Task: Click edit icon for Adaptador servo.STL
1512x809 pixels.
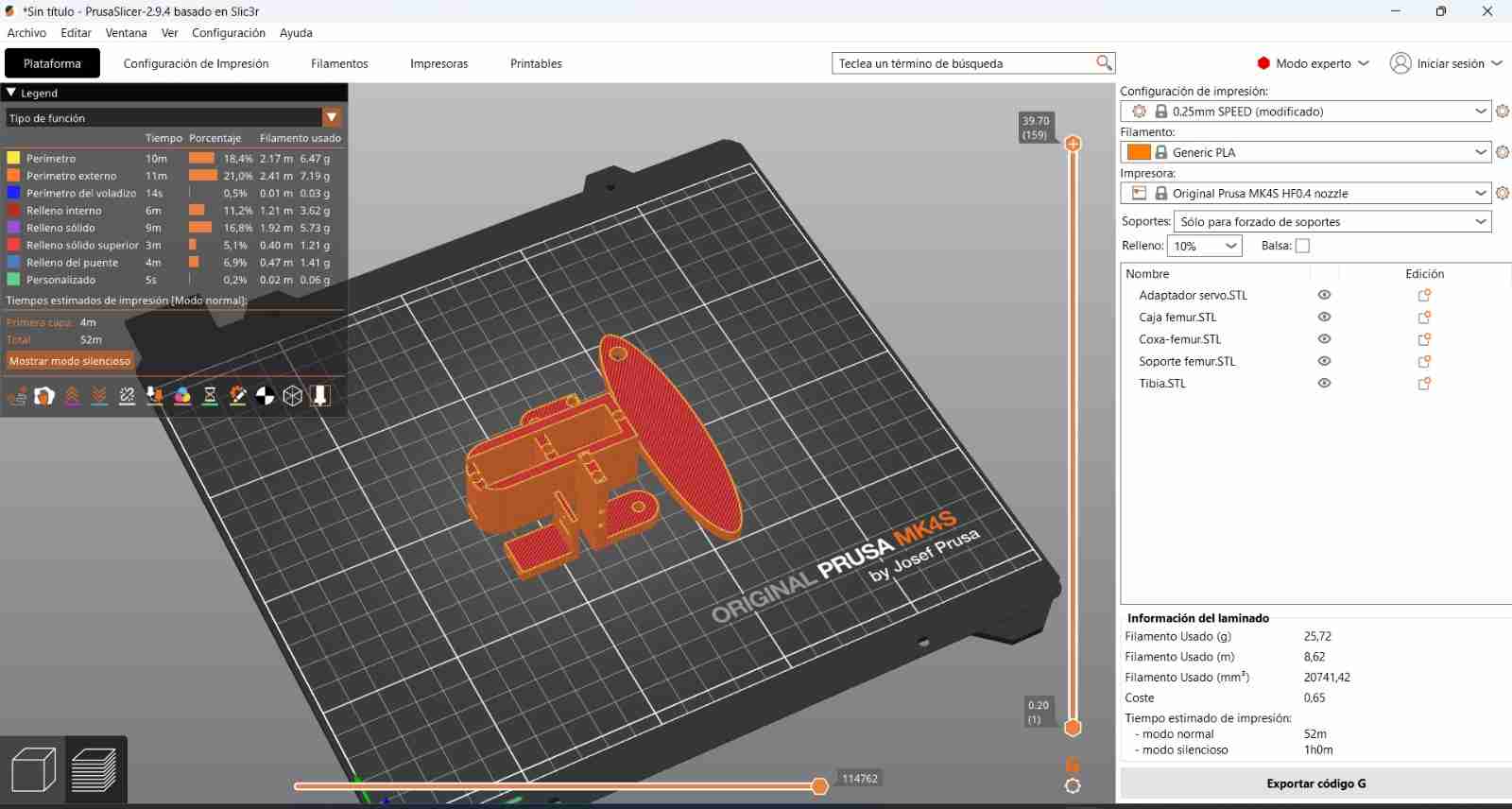Action: (x=1424, y=295)
